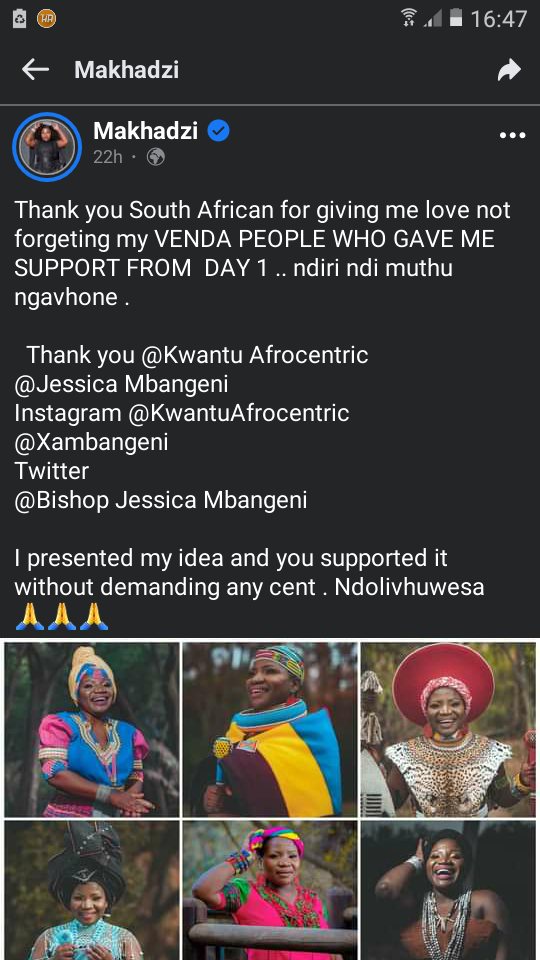Tap the Wi-Fi status bar icon
540x960 pixels.
coord(409,18)
